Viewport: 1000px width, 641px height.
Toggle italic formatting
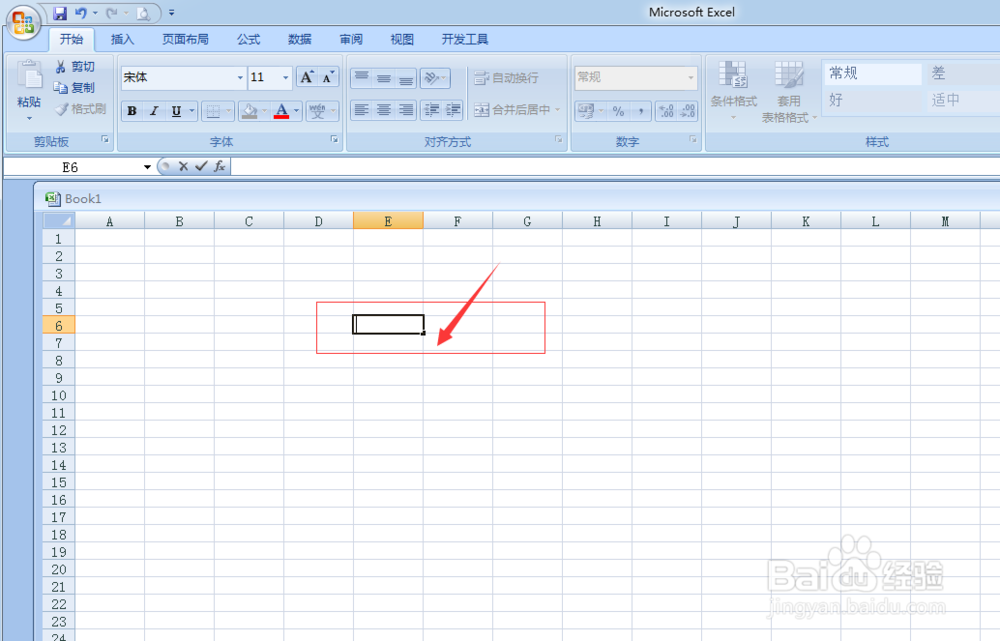(x=154, y=111)
